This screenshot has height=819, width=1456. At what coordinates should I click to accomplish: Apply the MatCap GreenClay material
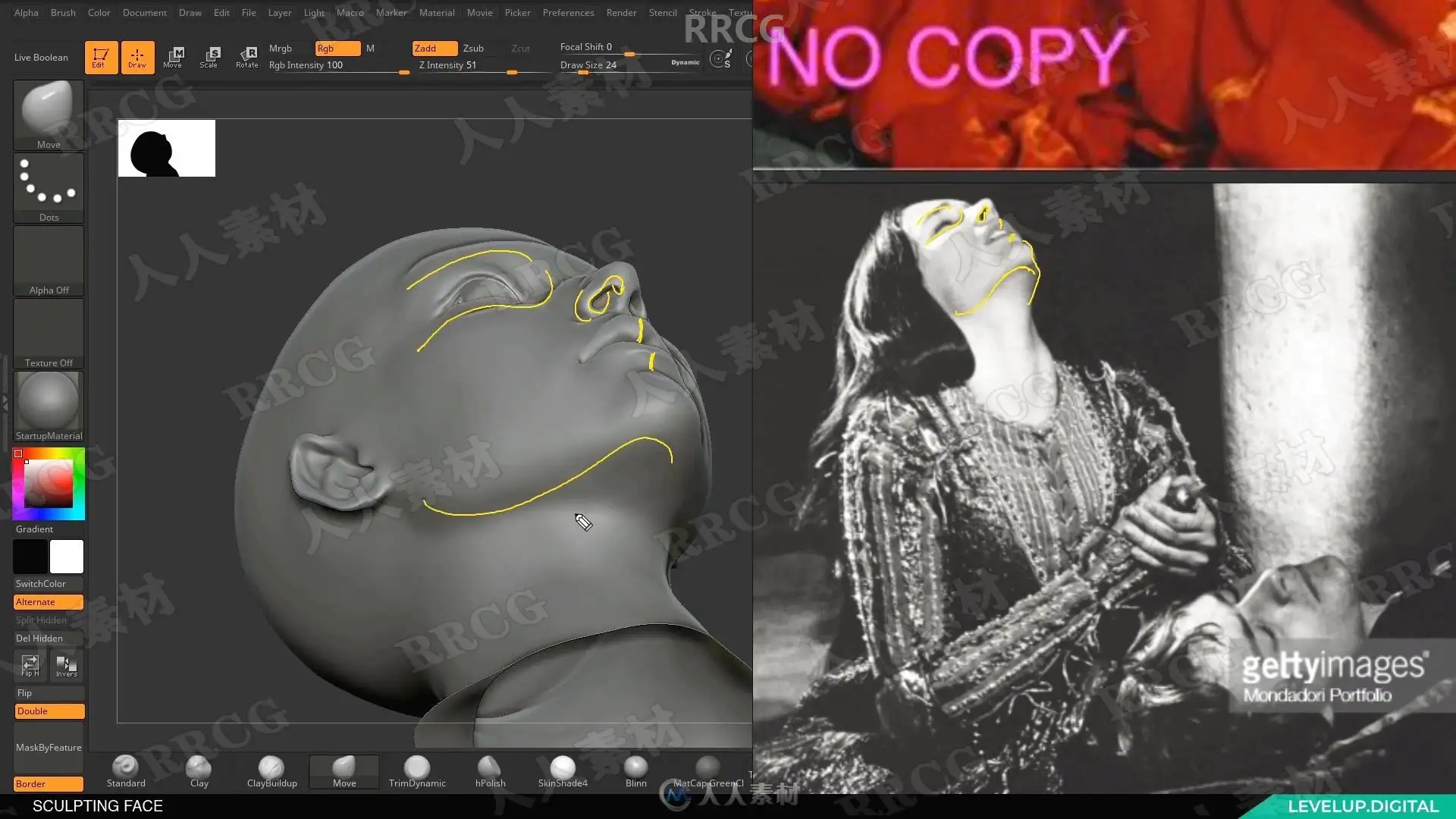[x=708, y=771]
